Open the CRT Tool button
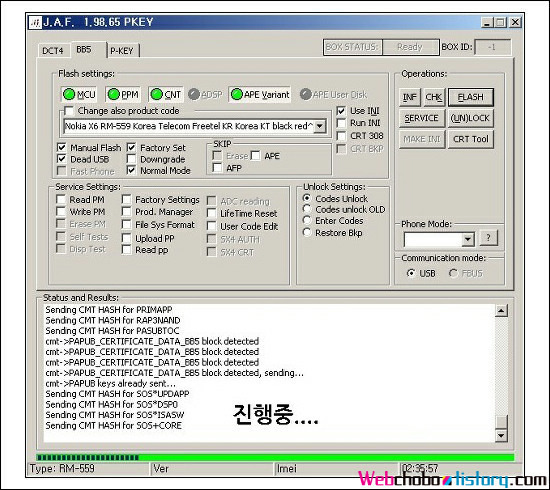The image size is (550, 490). (470, 139)
